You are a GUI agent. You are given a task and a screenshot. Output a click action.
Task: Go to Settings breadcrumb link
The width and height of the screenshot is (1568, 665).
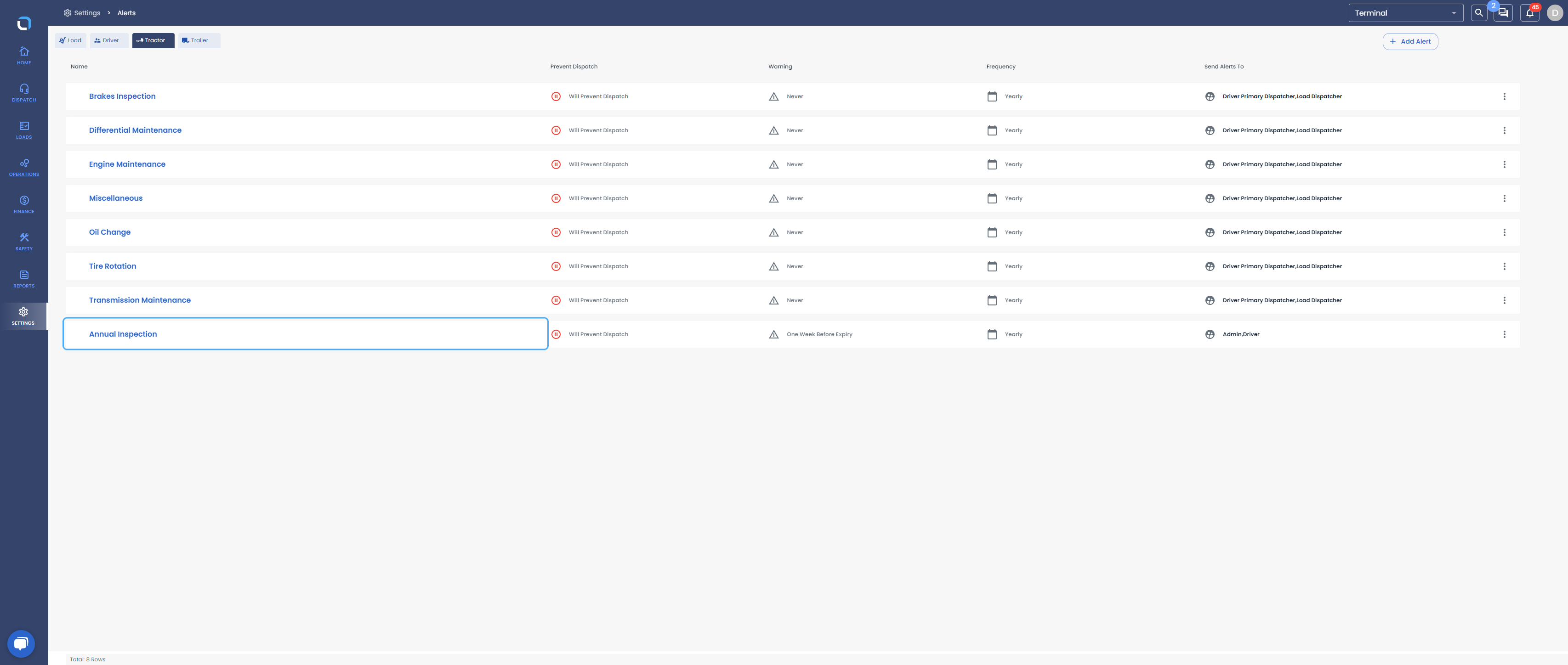tap(81, 13)
